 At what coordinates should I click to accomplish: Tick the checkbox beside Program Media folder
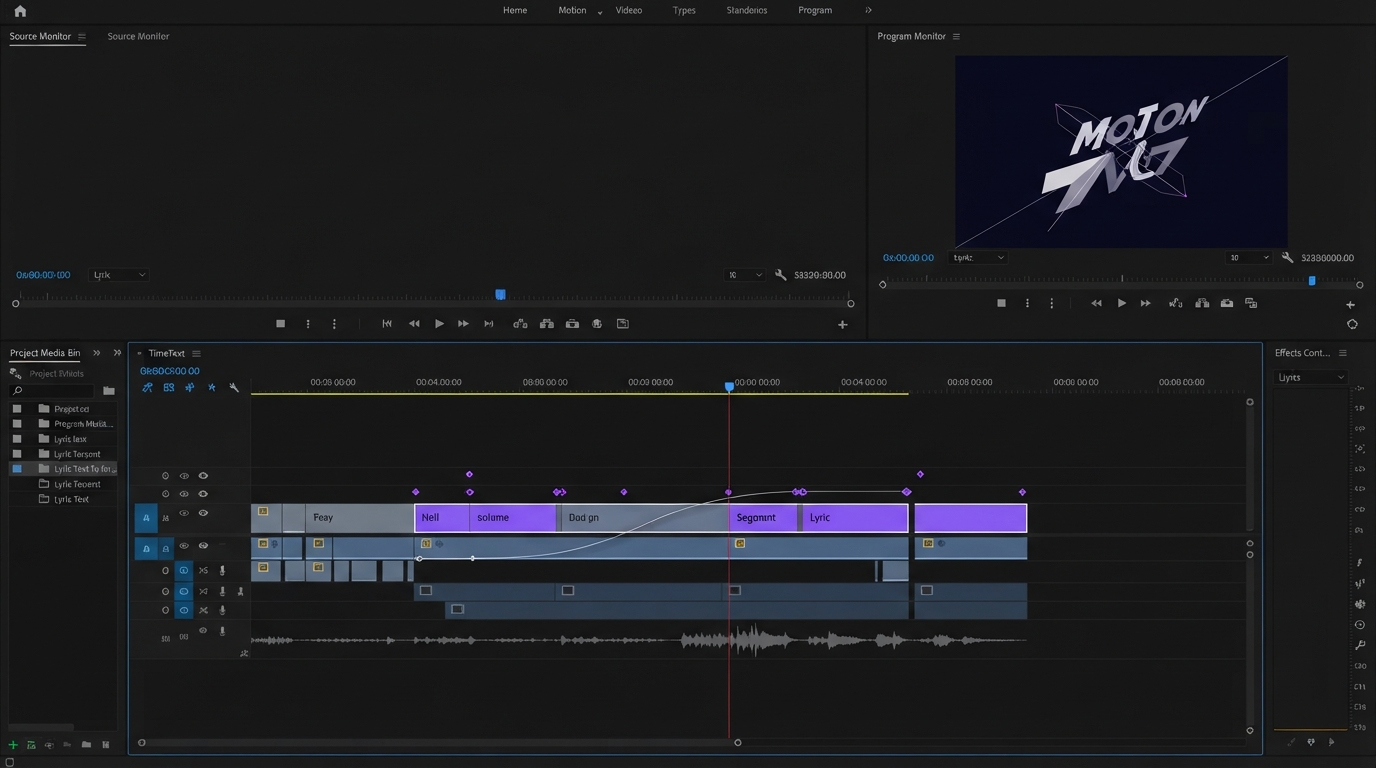click(17, 424)
